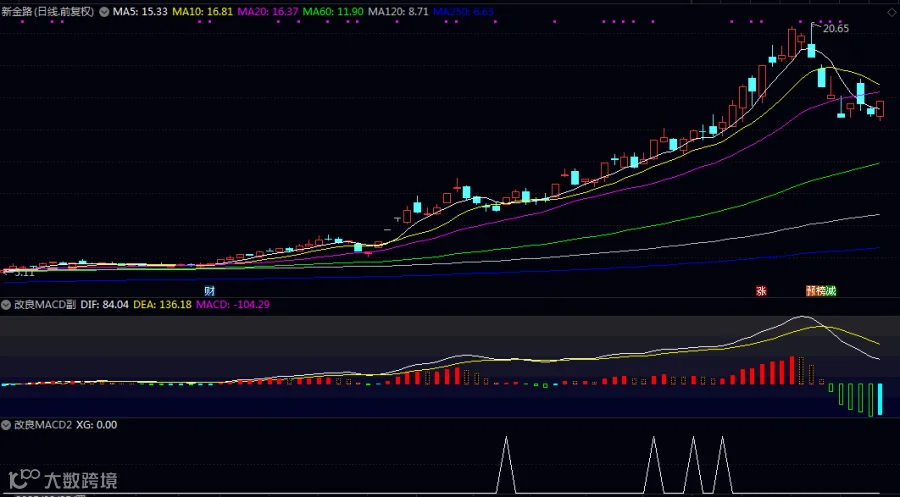Select the 改良MACD副 indicator name
The height and width of the screenshot is (497, 900).
click(x=45, y=305)
